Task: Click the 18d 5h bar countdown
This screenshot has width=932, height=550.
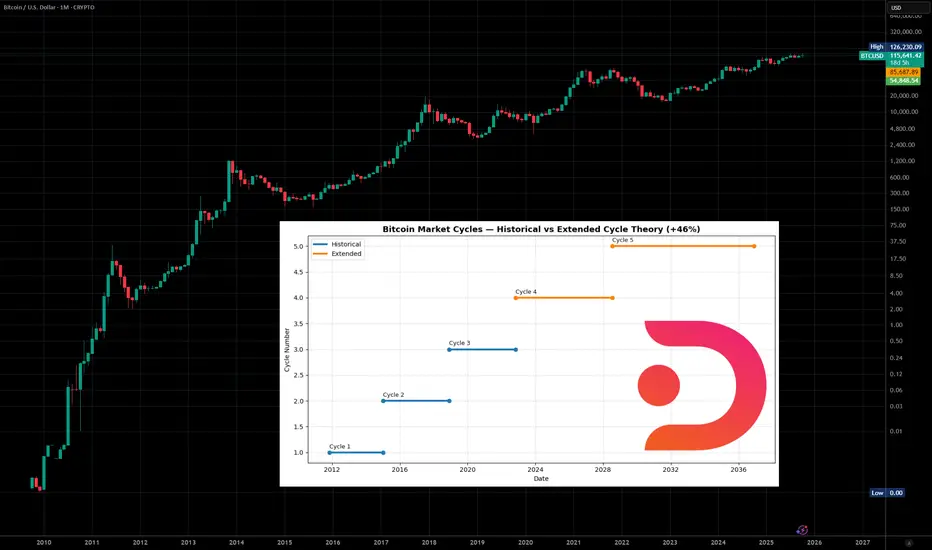Action: (x=899, y=63)
